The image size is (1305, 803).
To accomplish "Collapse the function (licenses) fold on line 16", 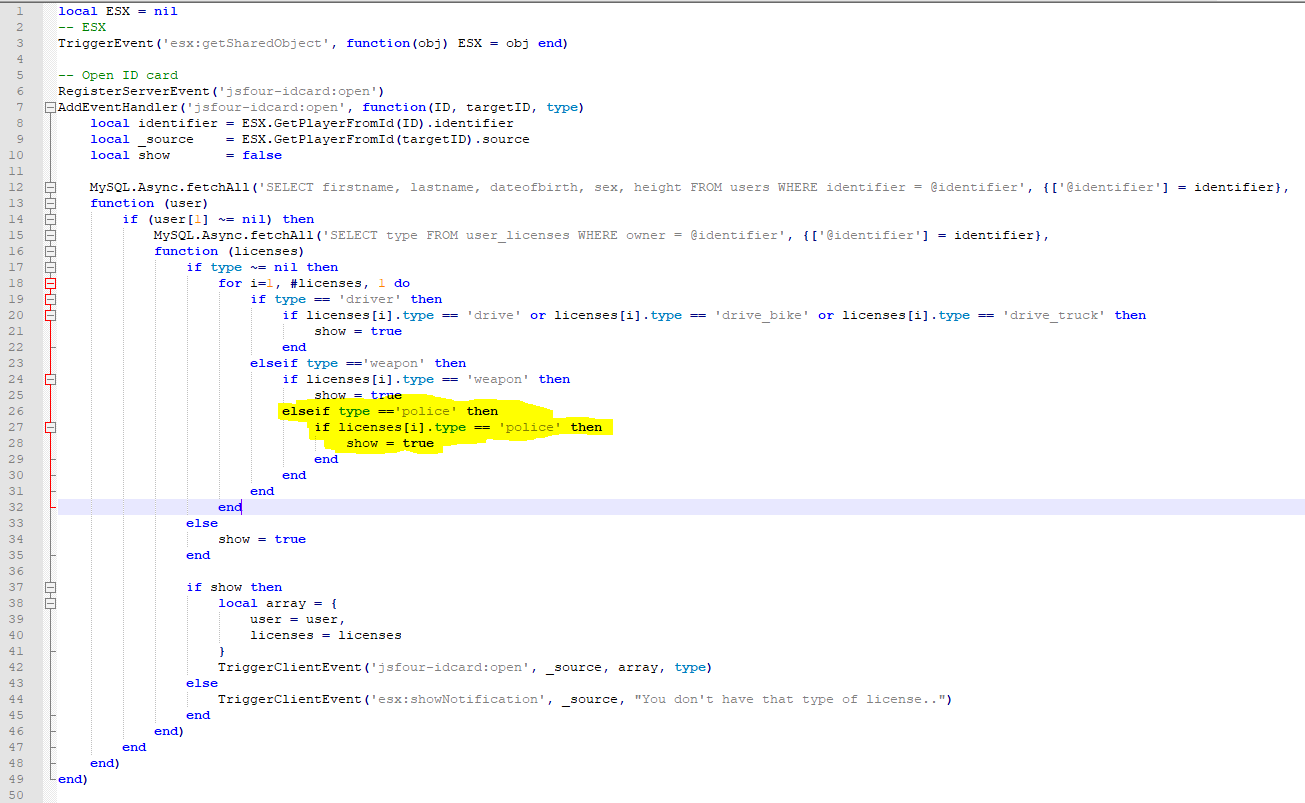I will (50, 251).
